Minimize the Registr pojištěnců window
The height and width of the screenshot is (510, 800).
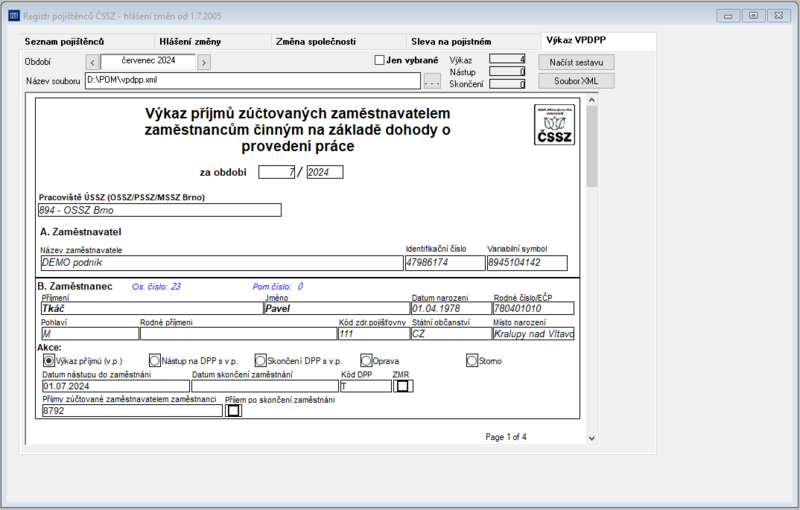point(728,16)
